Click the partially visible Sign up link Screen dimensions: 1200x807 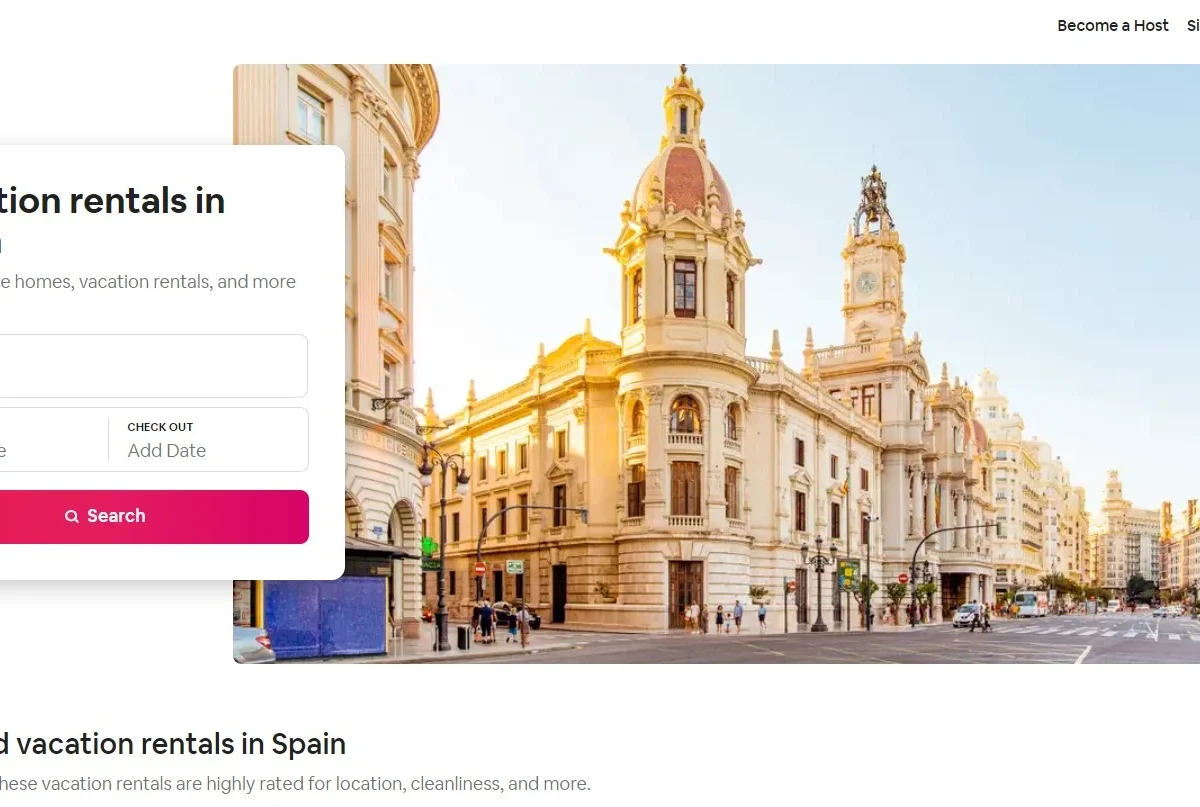(x=1193, y=26)
